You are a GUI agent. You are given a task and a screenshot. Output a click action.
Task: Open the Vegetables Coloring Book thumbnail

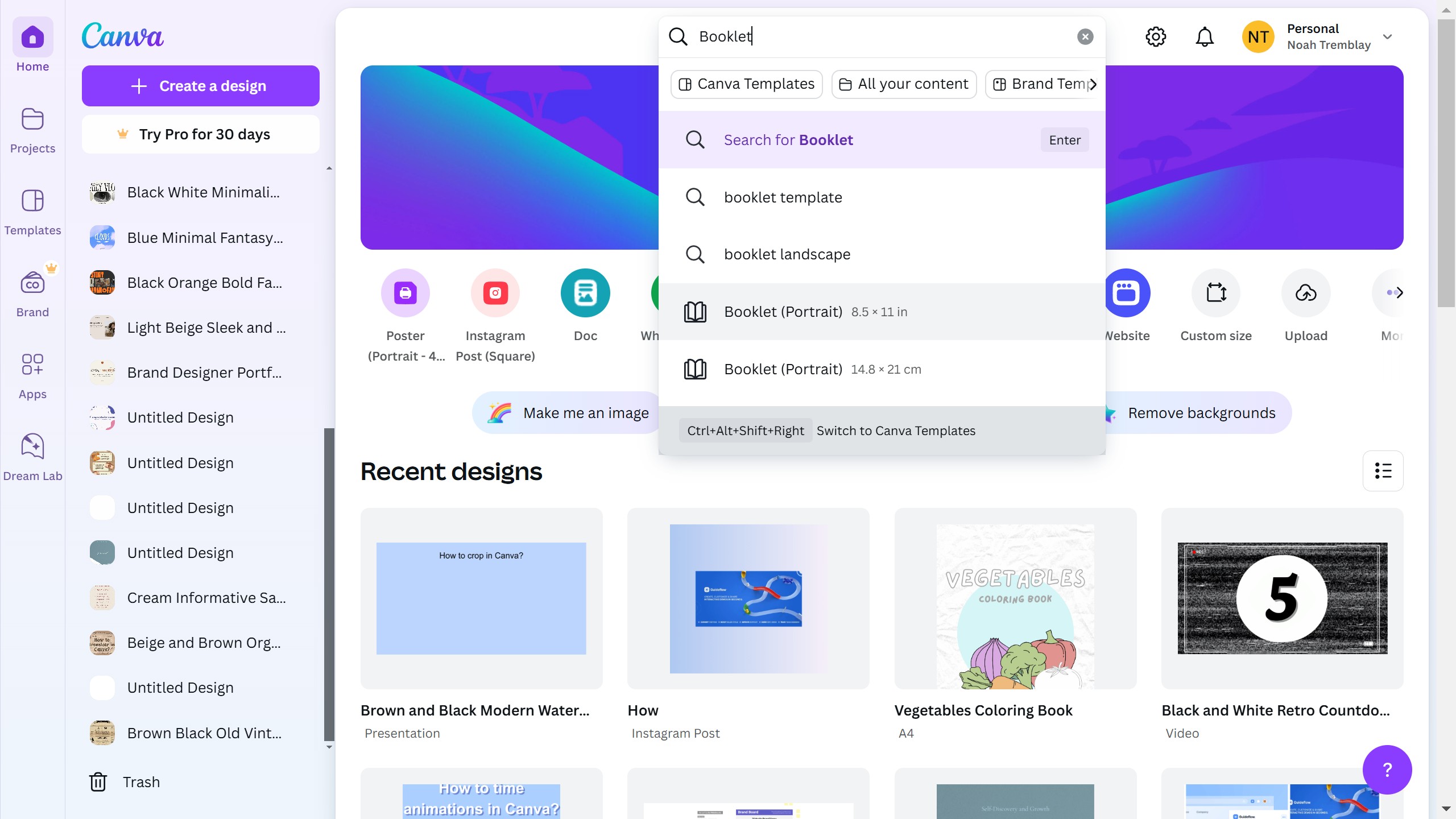1015,598
